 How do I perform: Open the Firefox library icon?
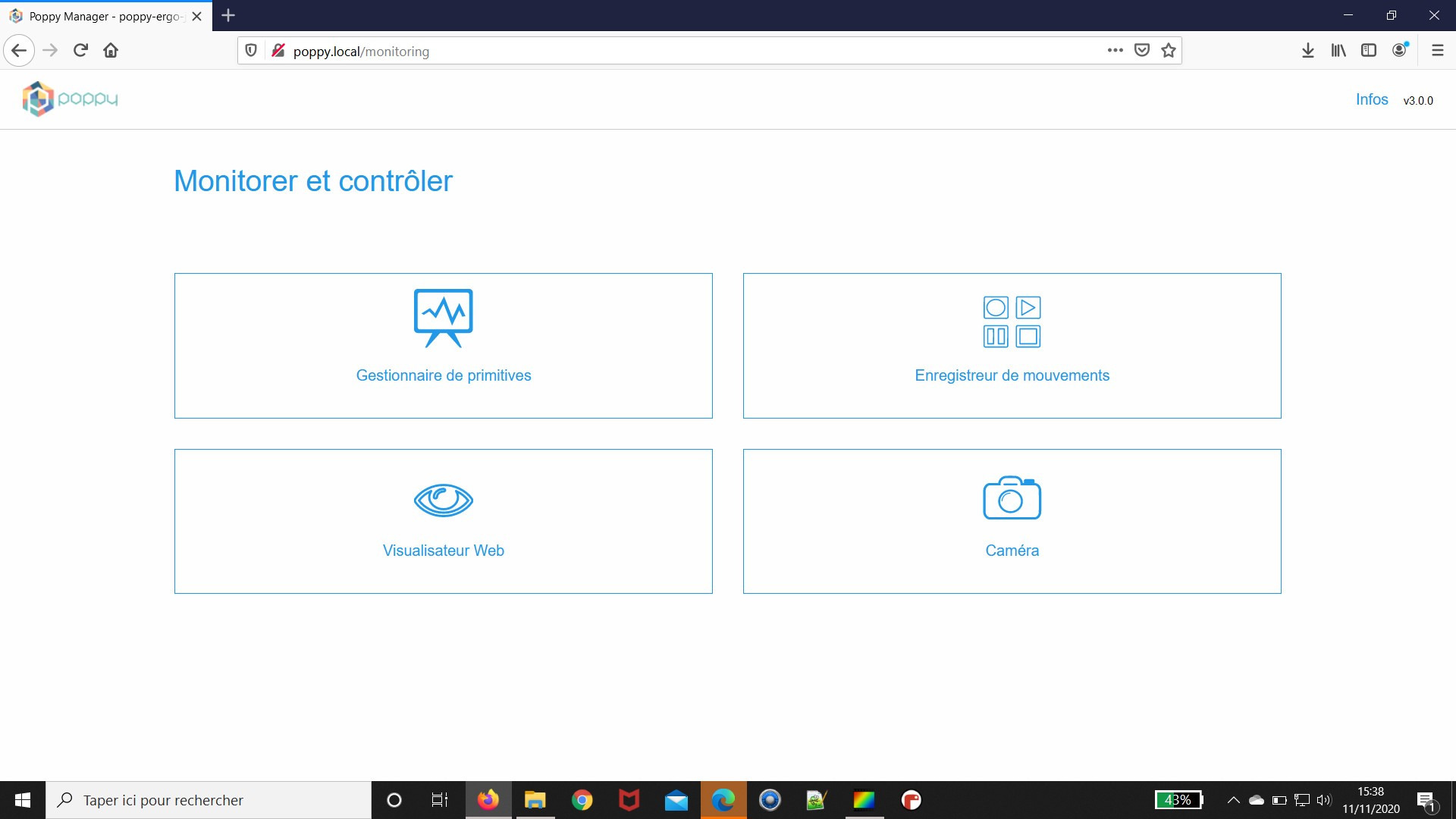coord(1338,51)
